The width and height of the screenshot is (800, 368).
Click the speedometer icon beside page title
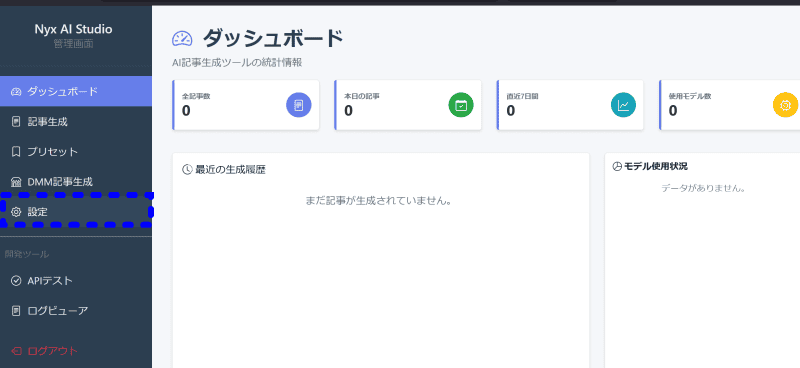pos(182,39)
